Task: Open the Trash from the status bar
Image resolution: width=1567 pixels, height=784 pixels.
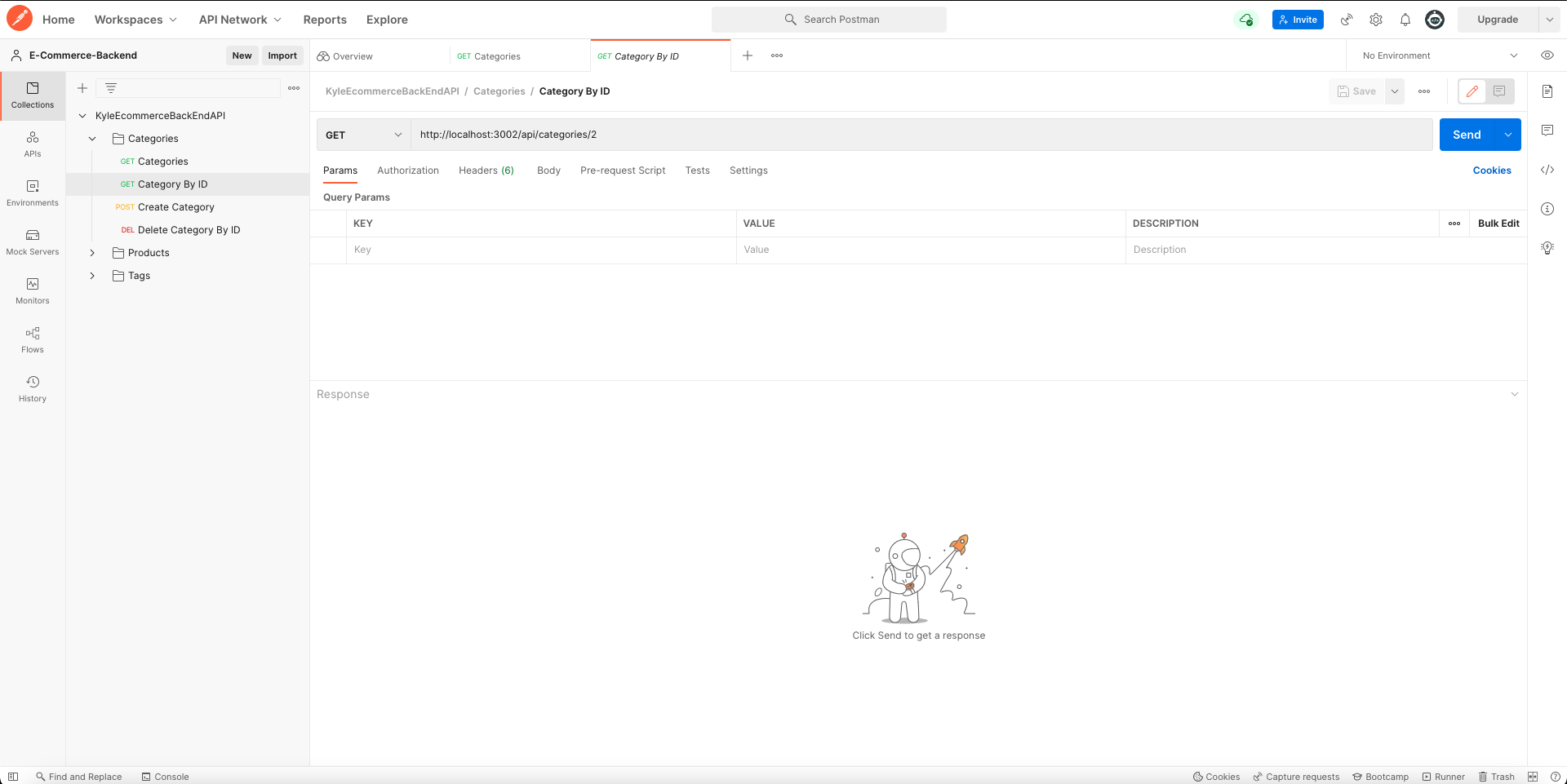Action: click(x=1497, y=777)
